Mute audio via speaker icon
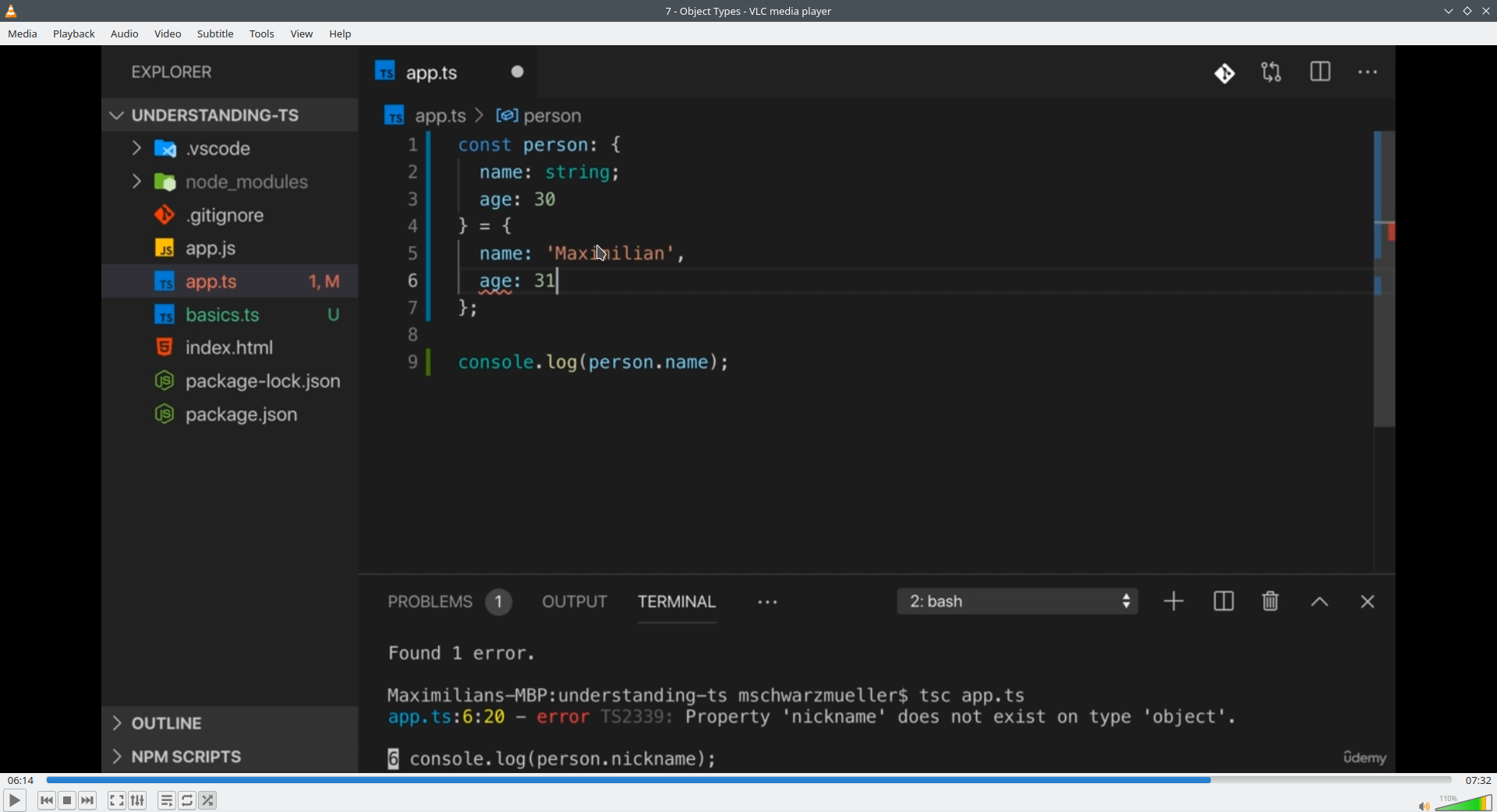1497x812 pixels. click(1424, 806)
